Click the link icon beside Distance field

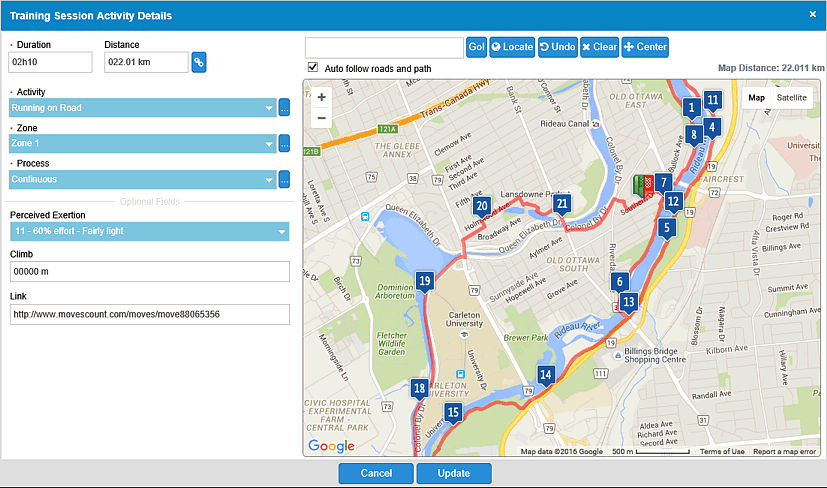coord(199,62)
